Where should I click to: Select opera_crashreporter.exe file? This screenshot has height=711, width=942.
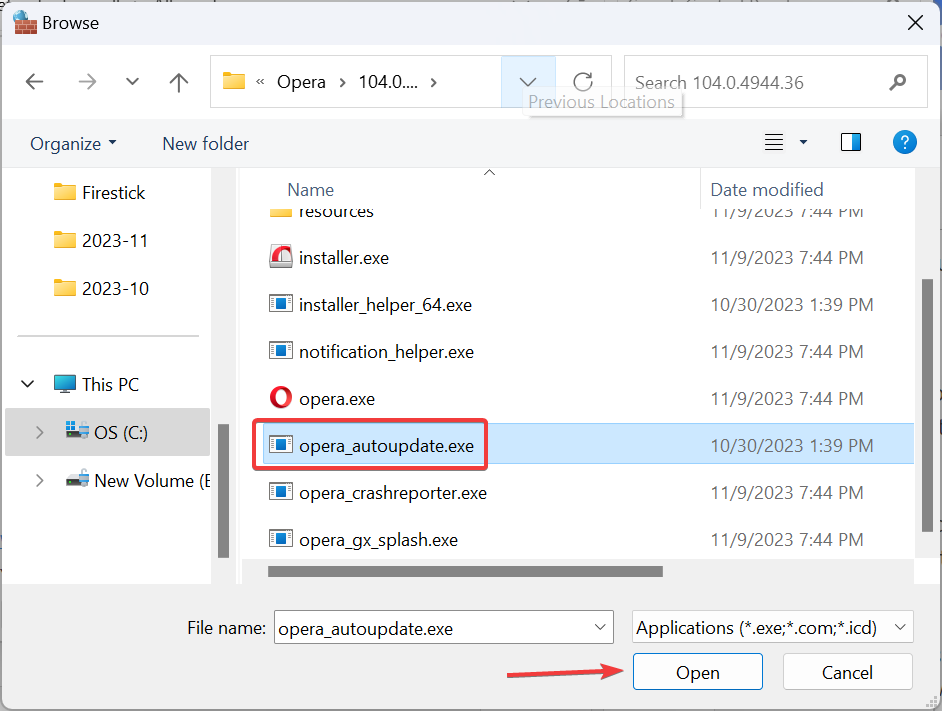[x=393, y=493]
